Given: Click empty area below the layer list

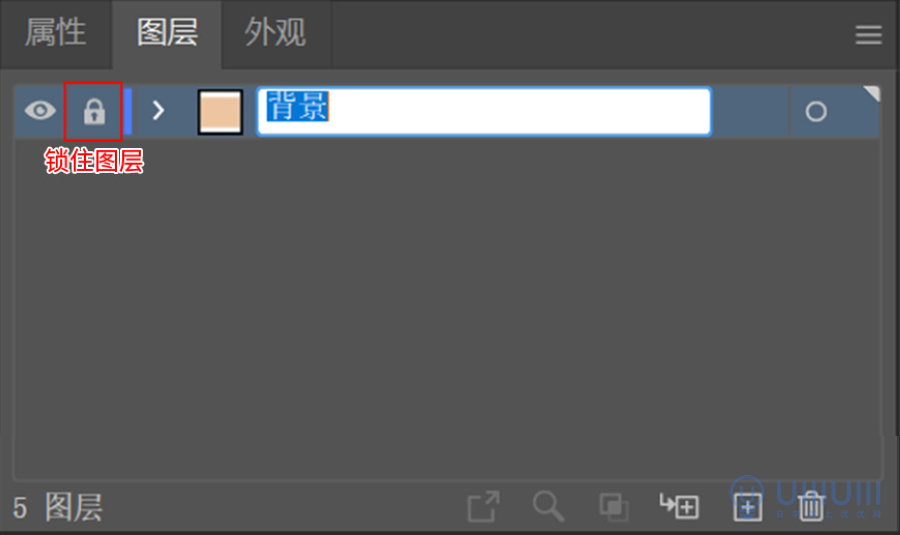Looking at the screenshot, I should [448, 310].
